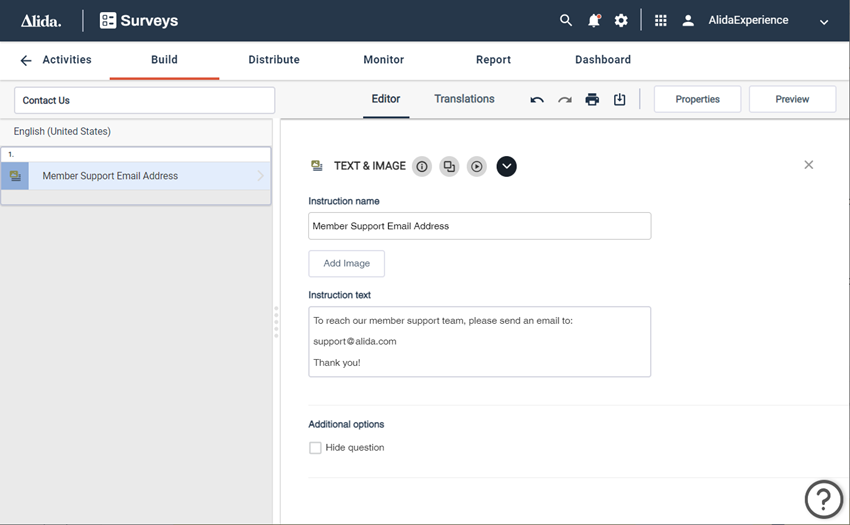Click the Preview button
Viewport: 850px width, 525px height.
(792, 99)
